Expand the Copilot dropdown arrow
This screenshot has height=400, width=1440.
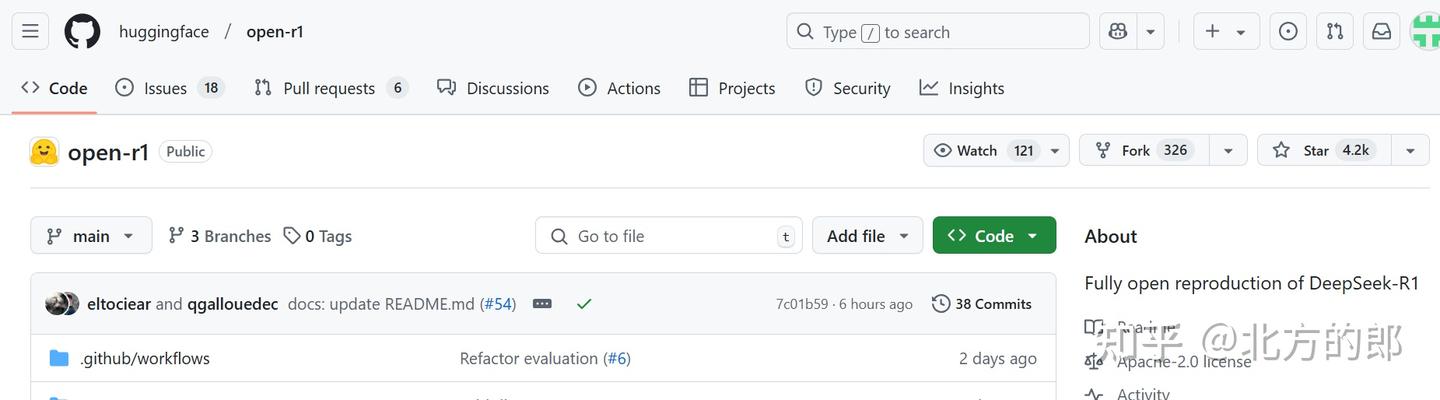tap(1150, 32)
